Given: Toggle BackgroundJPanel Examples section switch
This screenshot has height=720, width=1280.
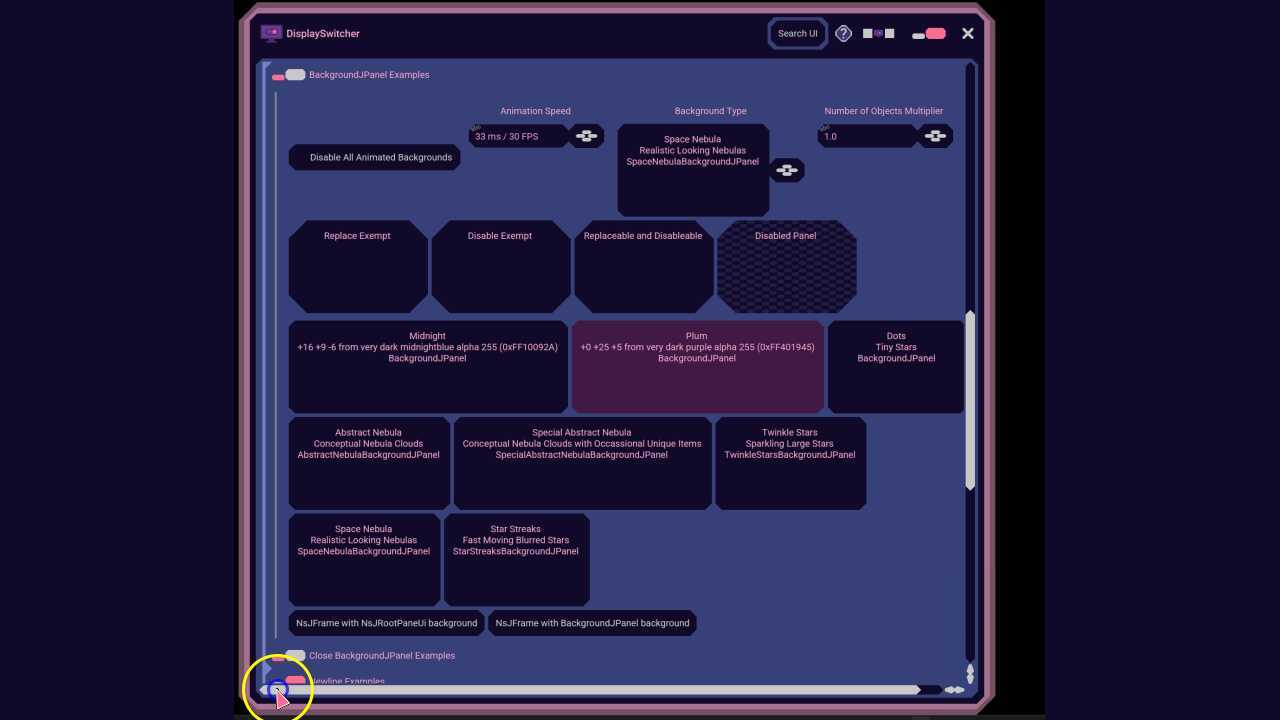Looking at the screenshot, I should coord(288,75).
